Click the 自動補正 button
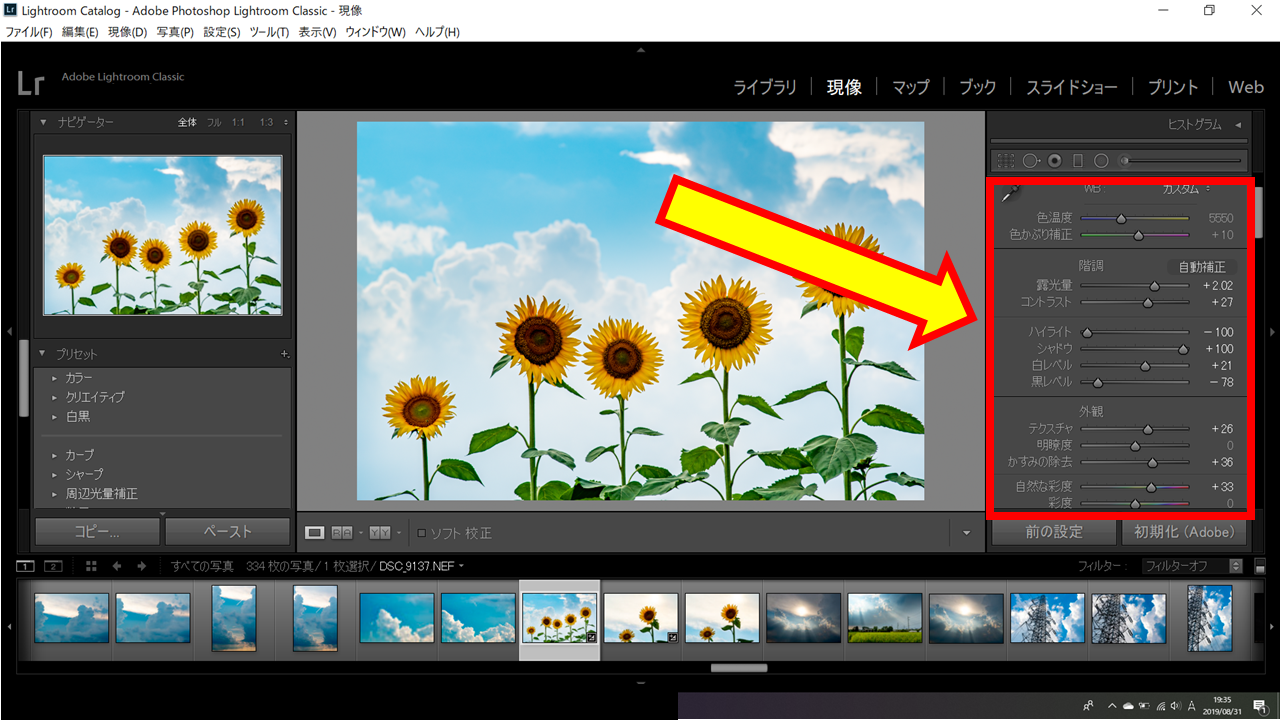This screenshot has width=1280, height=720. click(1201, 267)
